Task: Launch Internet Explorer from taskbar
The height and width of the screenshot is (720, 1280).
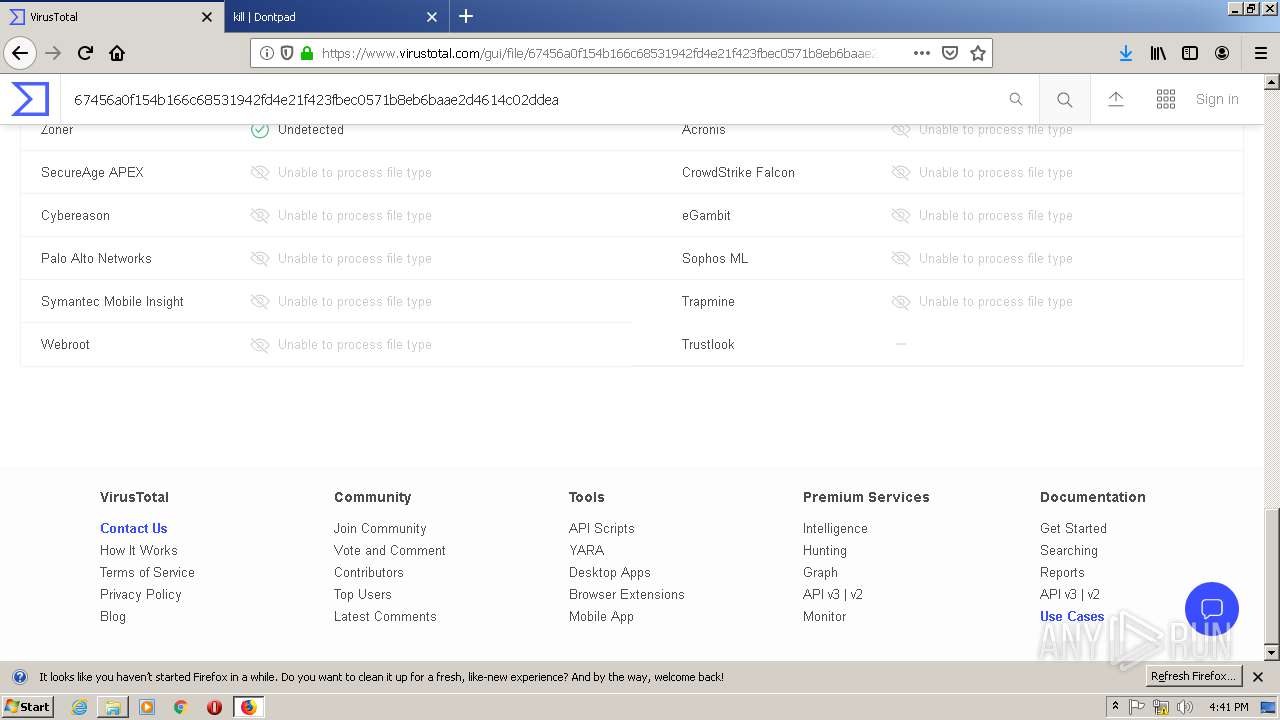Action: [x=79, y=707]
